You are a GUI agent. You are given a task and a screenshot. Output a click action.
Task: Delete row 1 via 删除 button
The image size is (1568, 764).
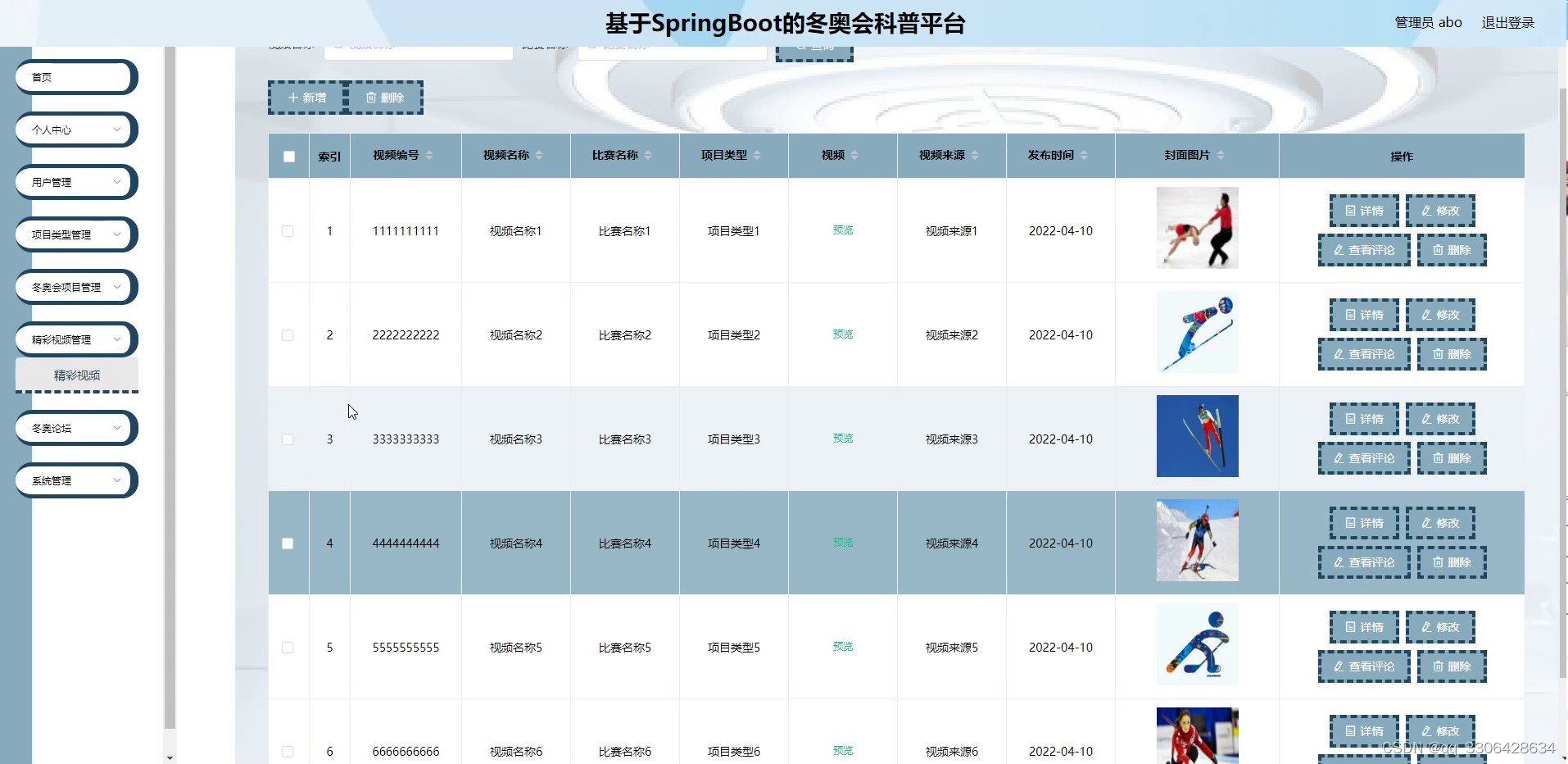tap(1452, 250)
